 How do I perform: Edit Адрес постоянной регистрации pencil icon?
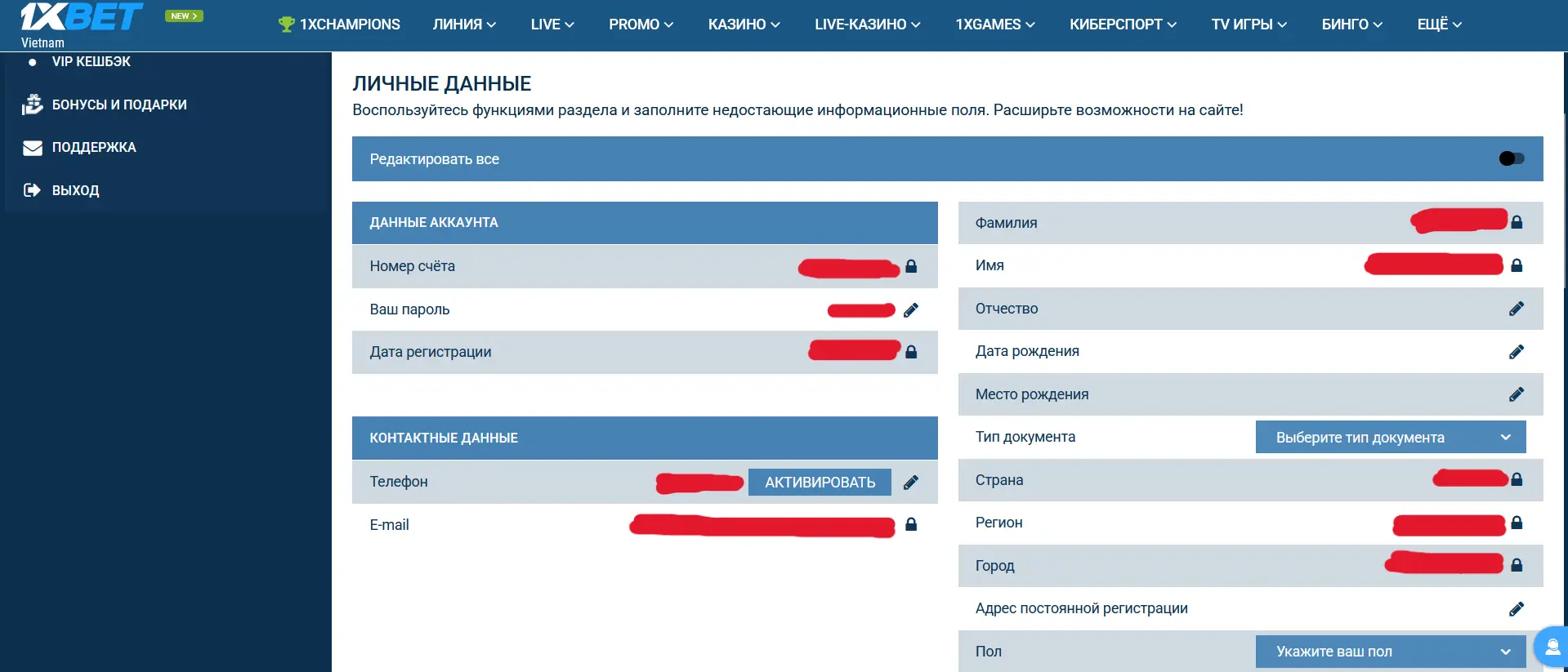(1517, 609)
